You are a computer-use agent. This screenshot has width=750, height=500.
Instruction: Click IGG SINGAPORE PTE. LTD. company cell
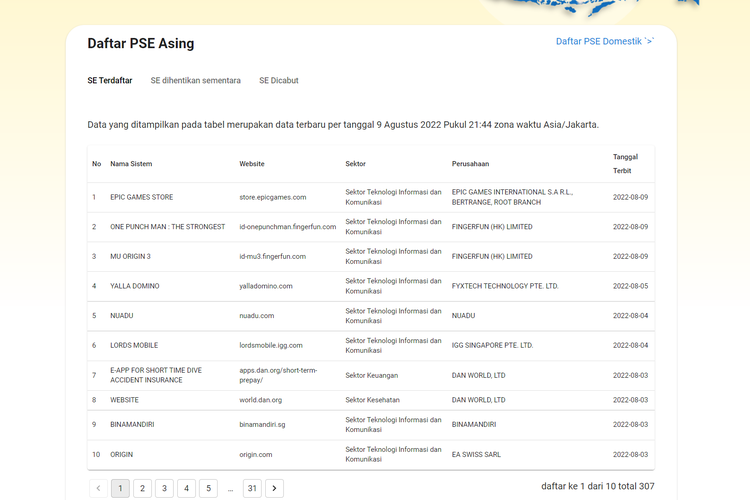(492, 345)
